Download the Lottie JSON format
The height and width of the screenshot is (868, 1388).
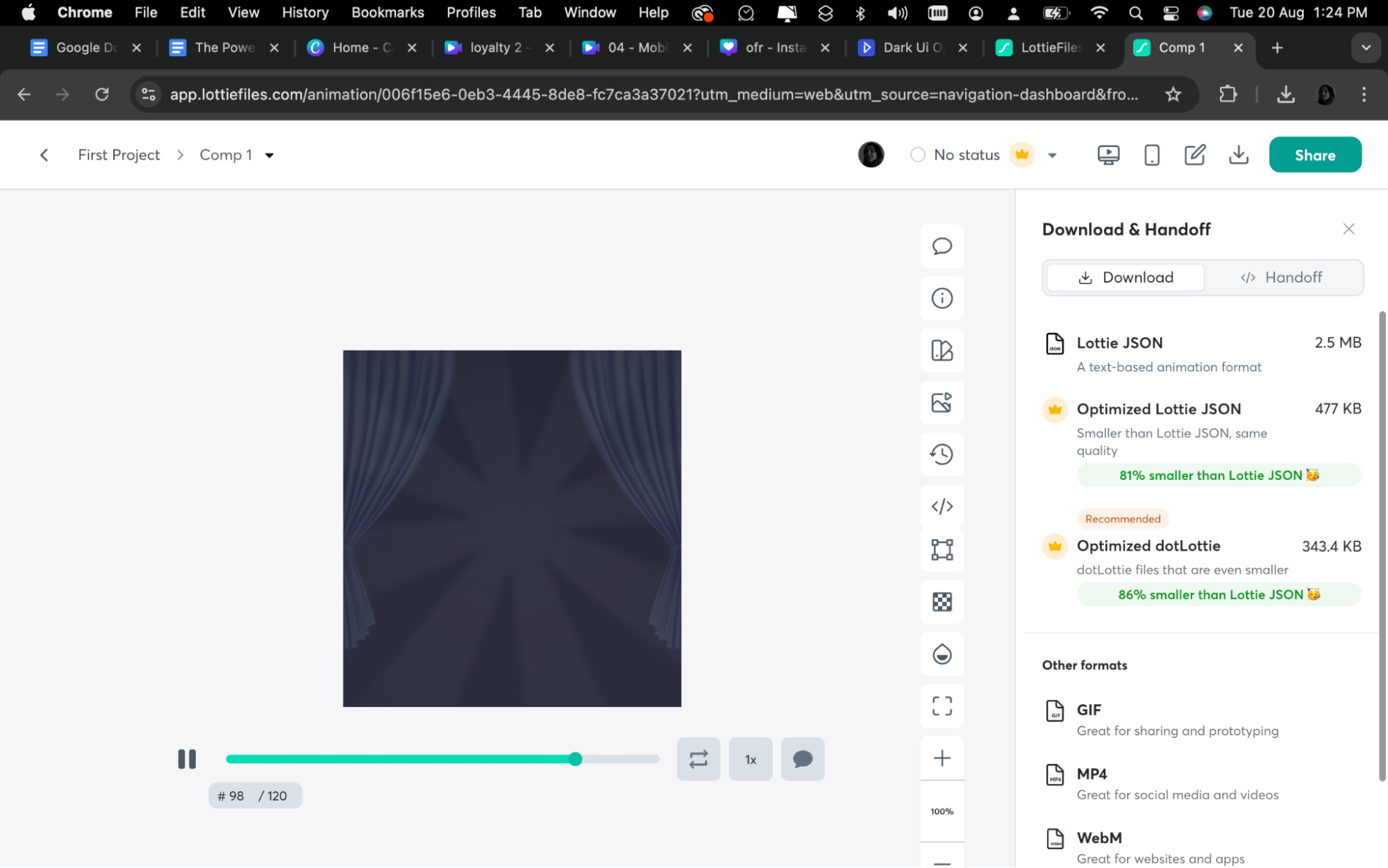(x=1203, y=354)
